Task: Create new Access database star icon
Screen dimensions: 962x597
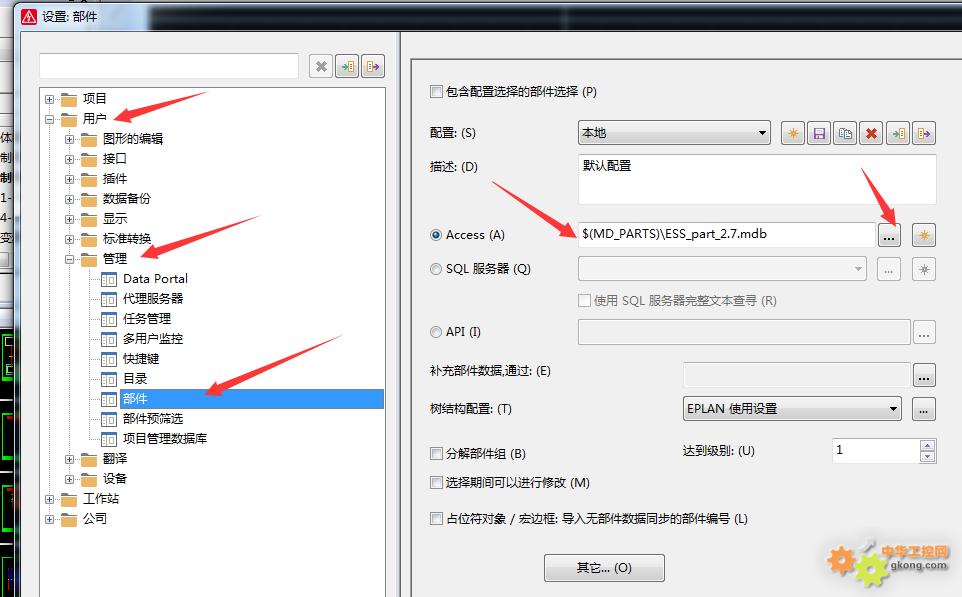Action: pyautogui.click(x=924, y=235)
